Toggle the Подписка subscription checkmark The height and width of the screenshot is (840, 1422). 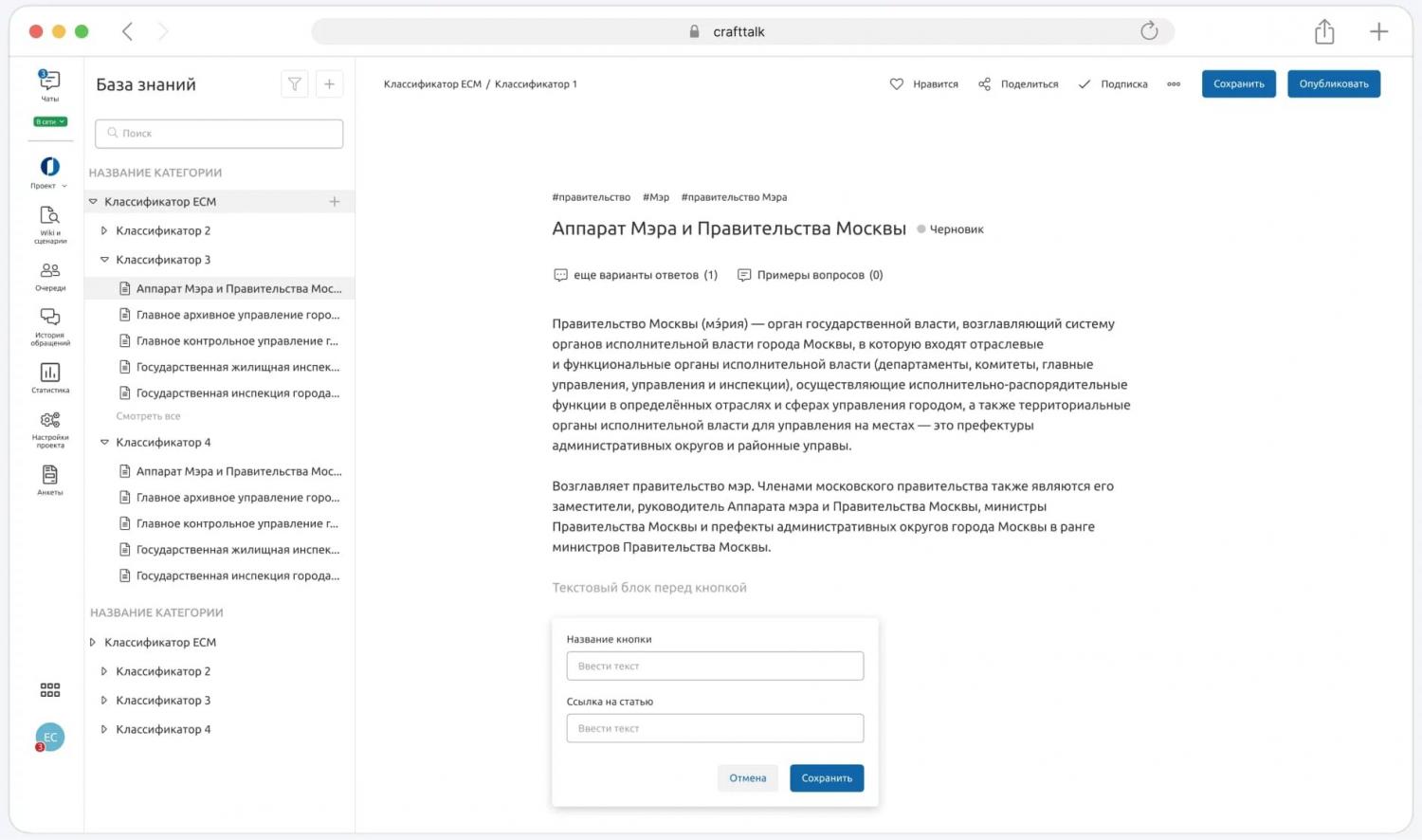[x=1085, y=84]
